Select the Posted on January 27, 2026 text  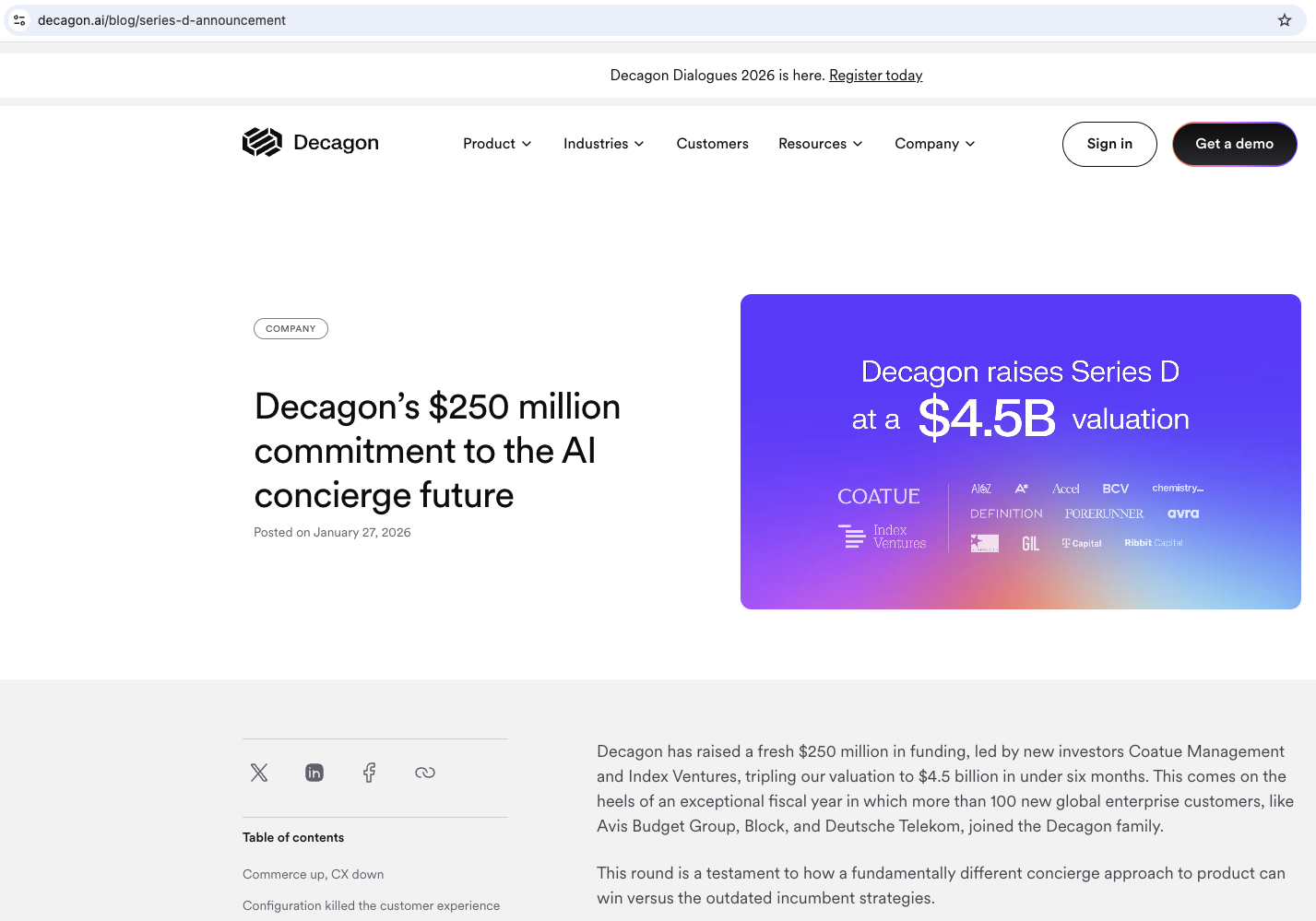coord(332,532)
